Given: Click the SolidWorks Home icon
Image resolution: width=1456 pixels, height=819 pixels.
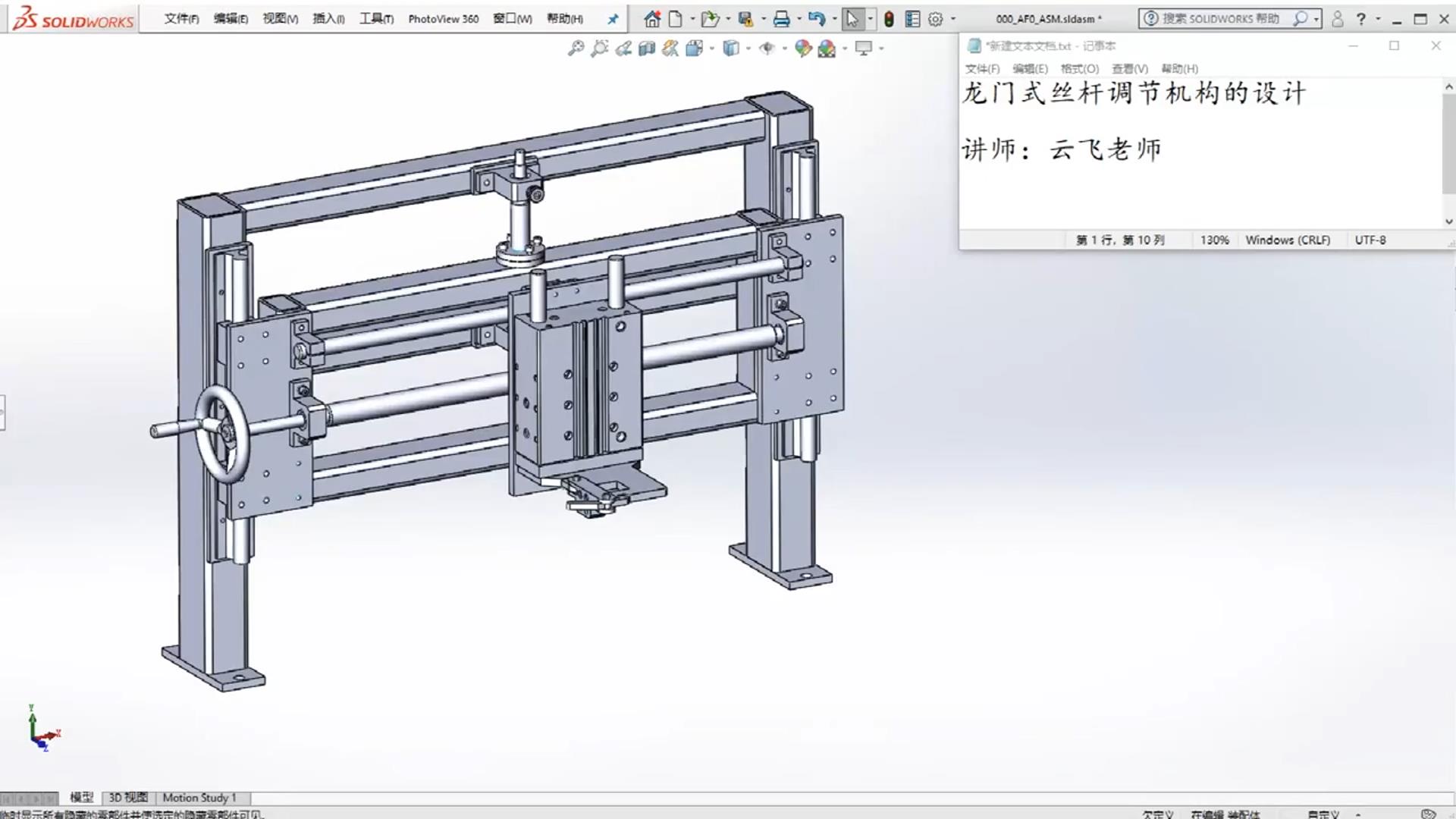Looking at the screenshot, I should point(652,19).
